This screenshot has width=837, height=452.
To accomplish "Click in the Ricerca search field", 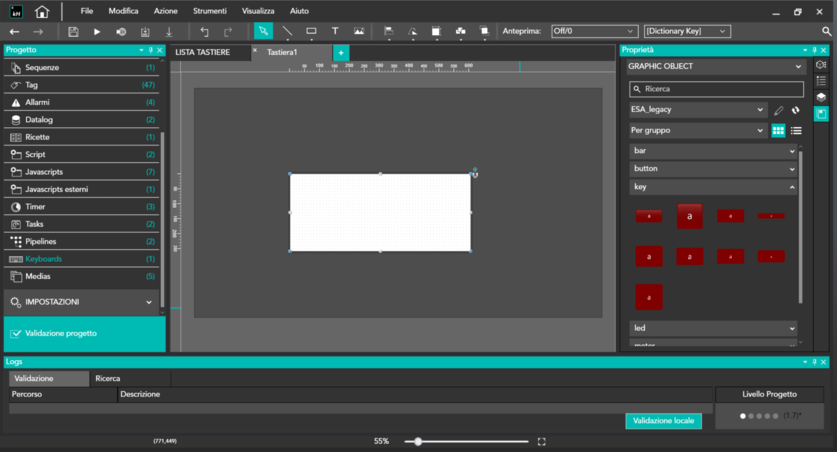I will 716,89.
